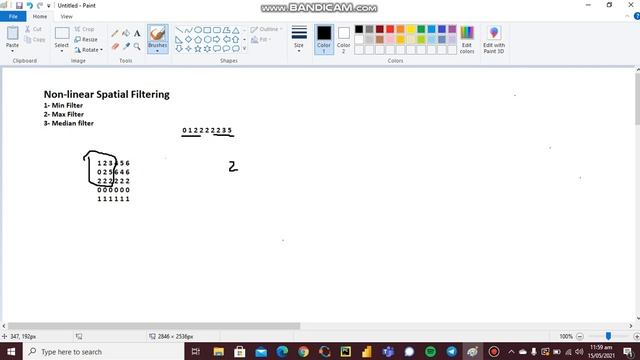
Task: Open Edit colors dialog
Action: coord(467,40)
